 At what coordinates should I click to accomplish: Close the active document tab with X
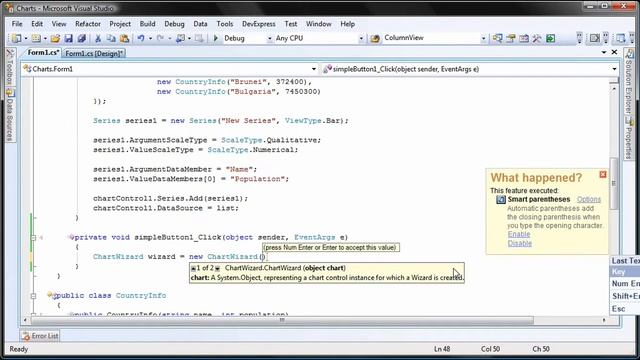(x=614, y=52)
